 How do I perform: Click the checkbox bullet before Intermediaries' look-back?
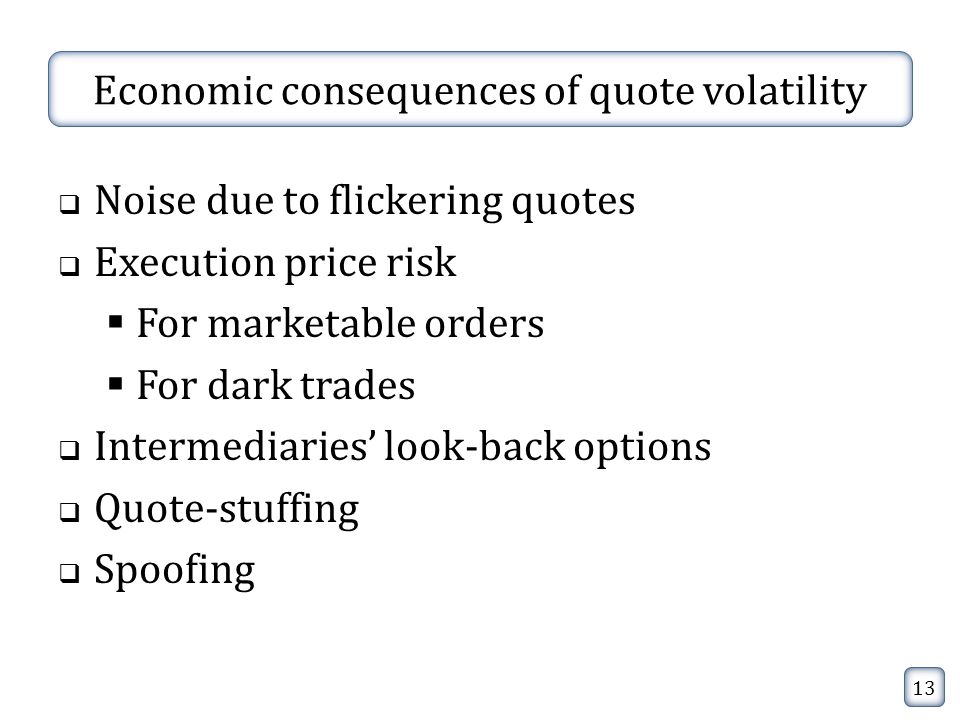70,451
